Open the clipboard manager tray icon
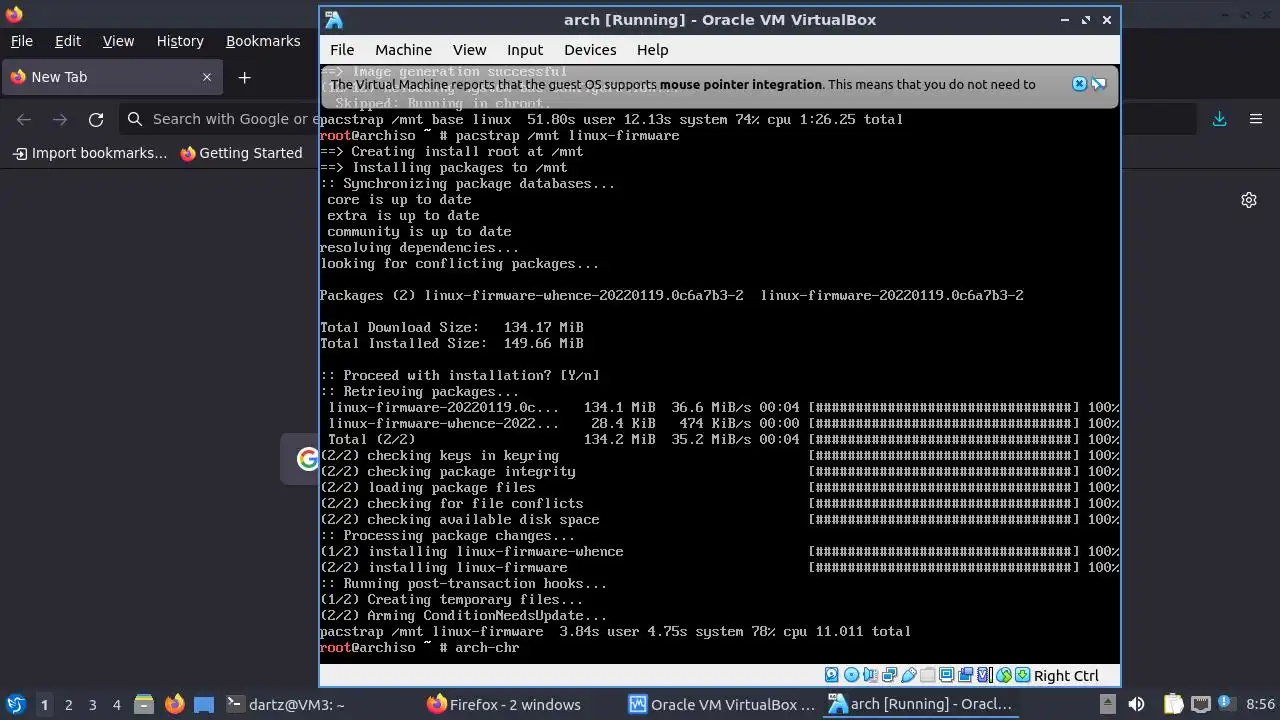Image resolution: width=1280 pixels, height=720 pixels. pyautogui.click(x=1173, y=704)
